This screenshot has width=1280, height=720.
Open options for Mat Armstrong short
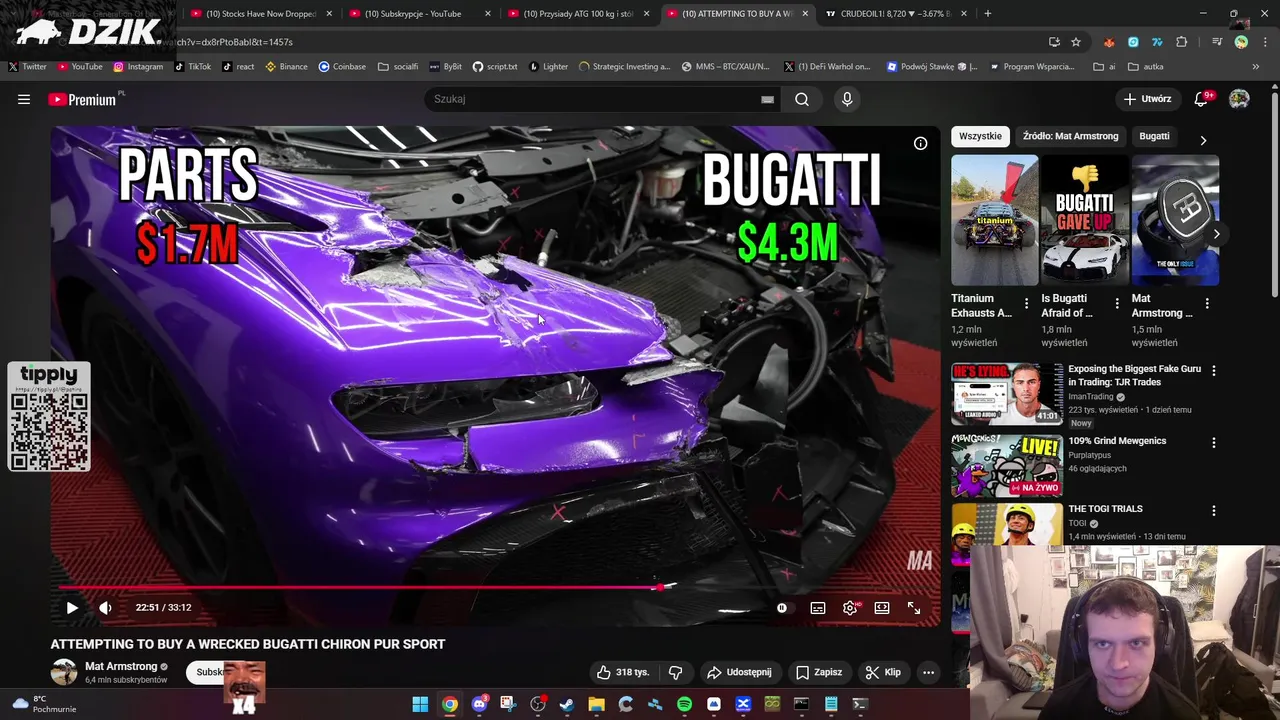pyautogui.click(x=1207, y=303)
